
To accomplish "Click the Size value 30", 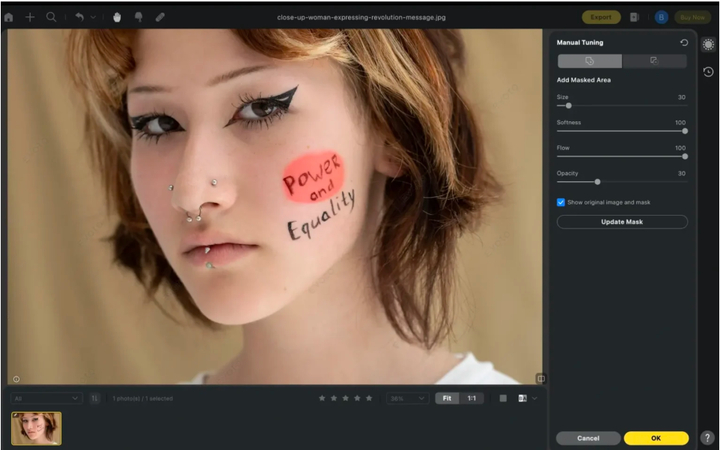I will 681,97.
